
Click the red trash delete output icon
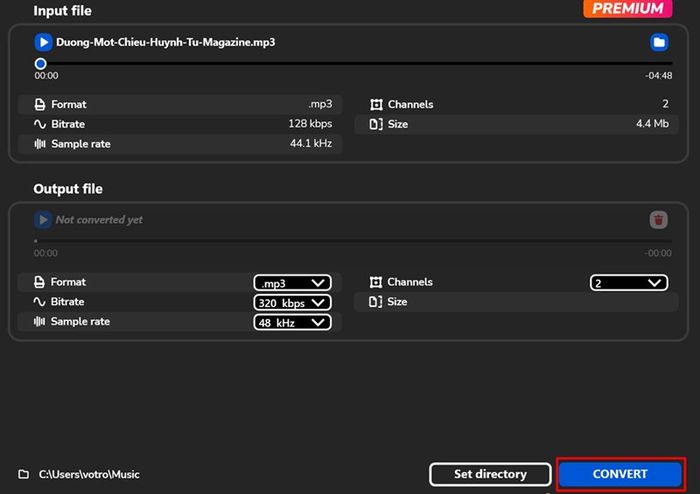tap(658, 220)
